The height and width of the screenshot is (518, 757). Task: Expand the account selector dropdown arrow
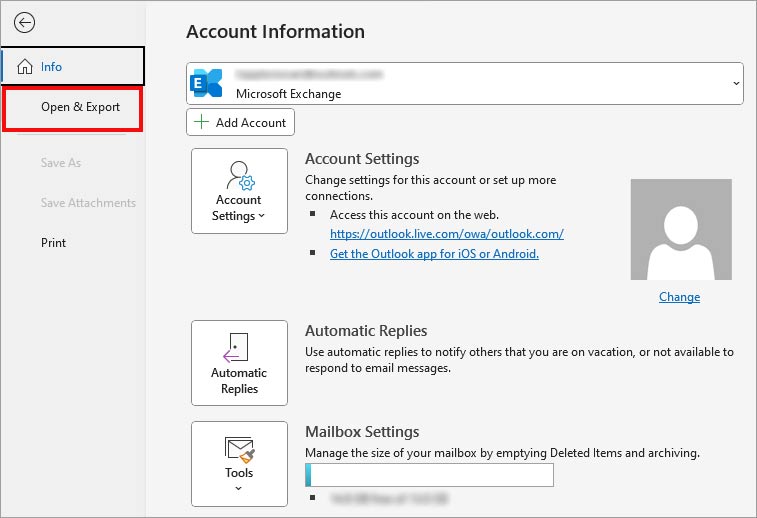pos(736,84)
